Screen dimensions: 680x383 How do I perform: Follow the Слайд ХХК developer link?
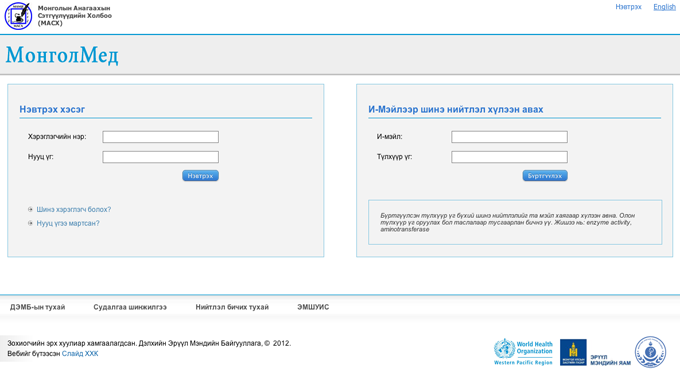click(x=80, y=354)
